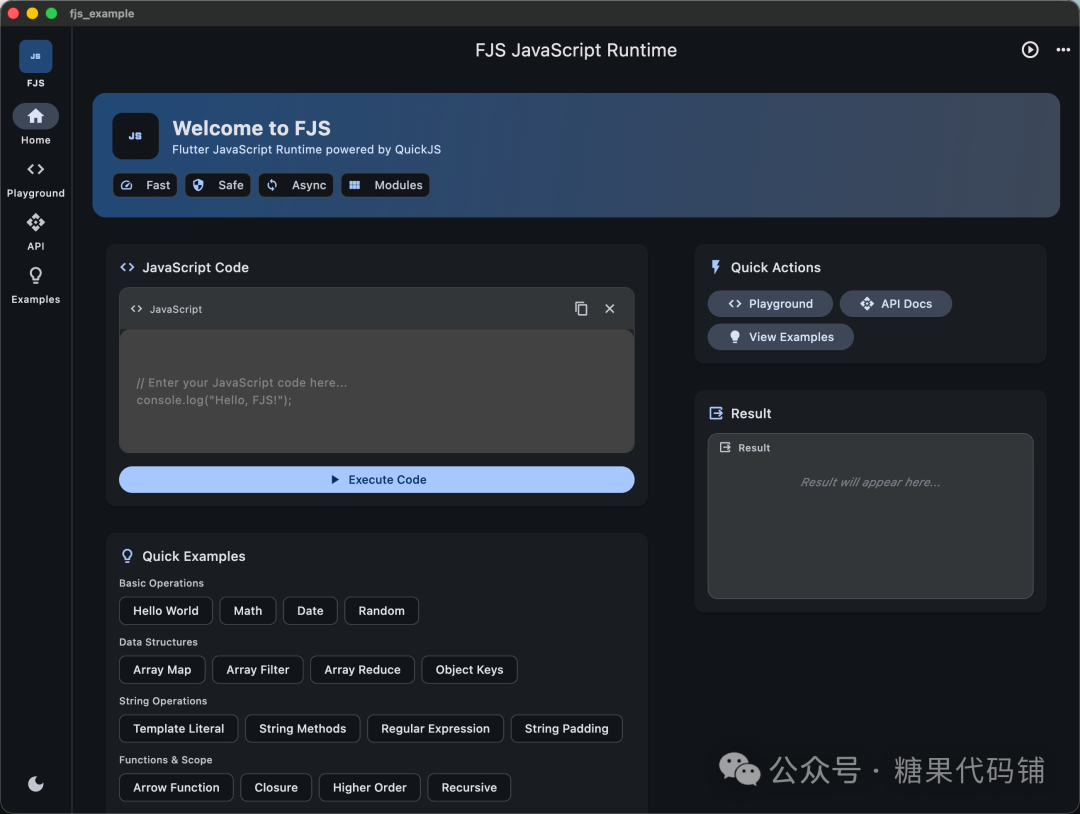This screenshot has height=814, width=1080.
Task: Click the FJS logo at the sidebar top
Action: pos(35,57)
